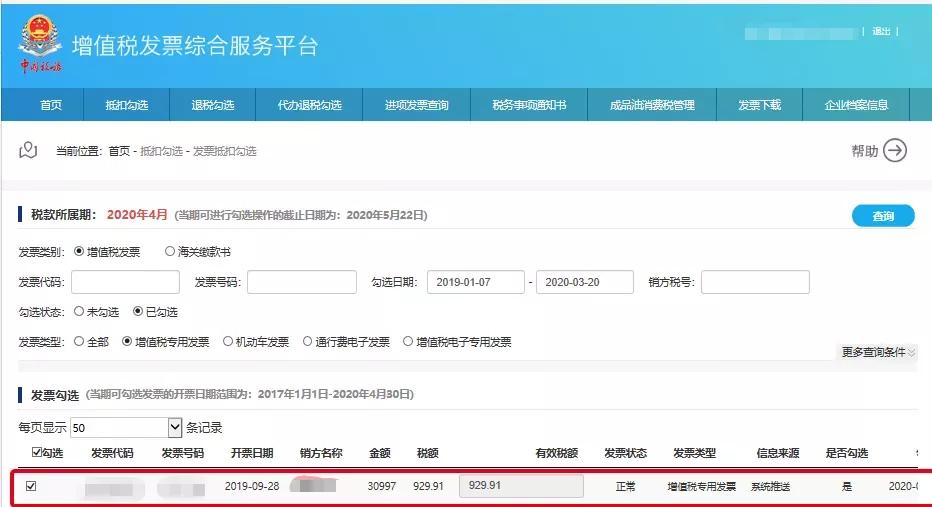This screenshot has height=507, width=932.
Task: Click the 开票日期 column header
Action: point(252,453)
